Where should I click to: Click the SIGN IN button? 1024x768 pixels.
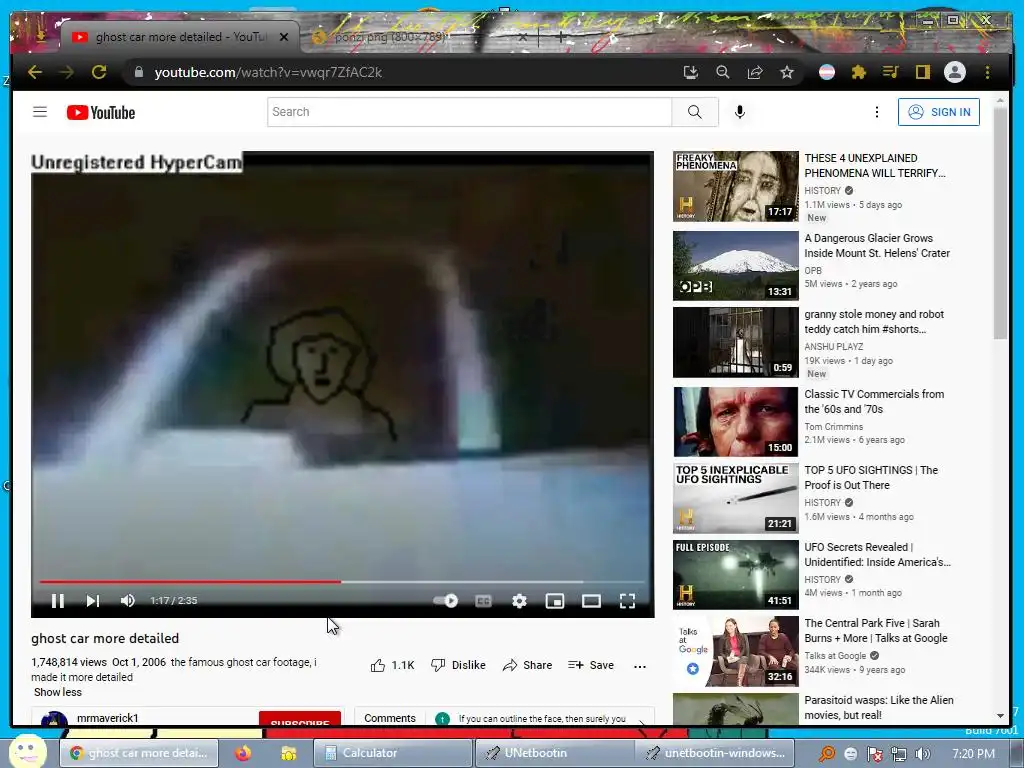(938, 112)
